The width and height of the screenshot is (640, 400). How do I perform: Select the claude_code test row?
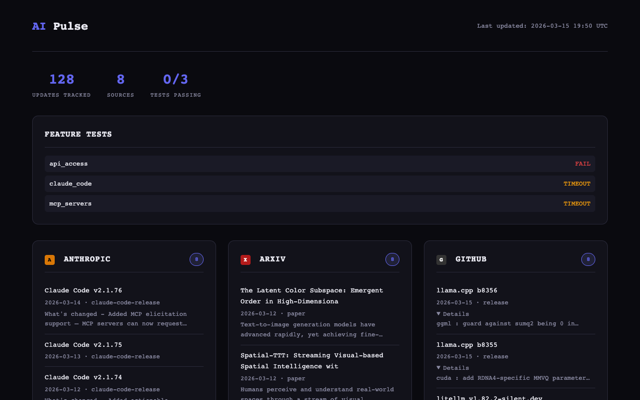[320, 184]
